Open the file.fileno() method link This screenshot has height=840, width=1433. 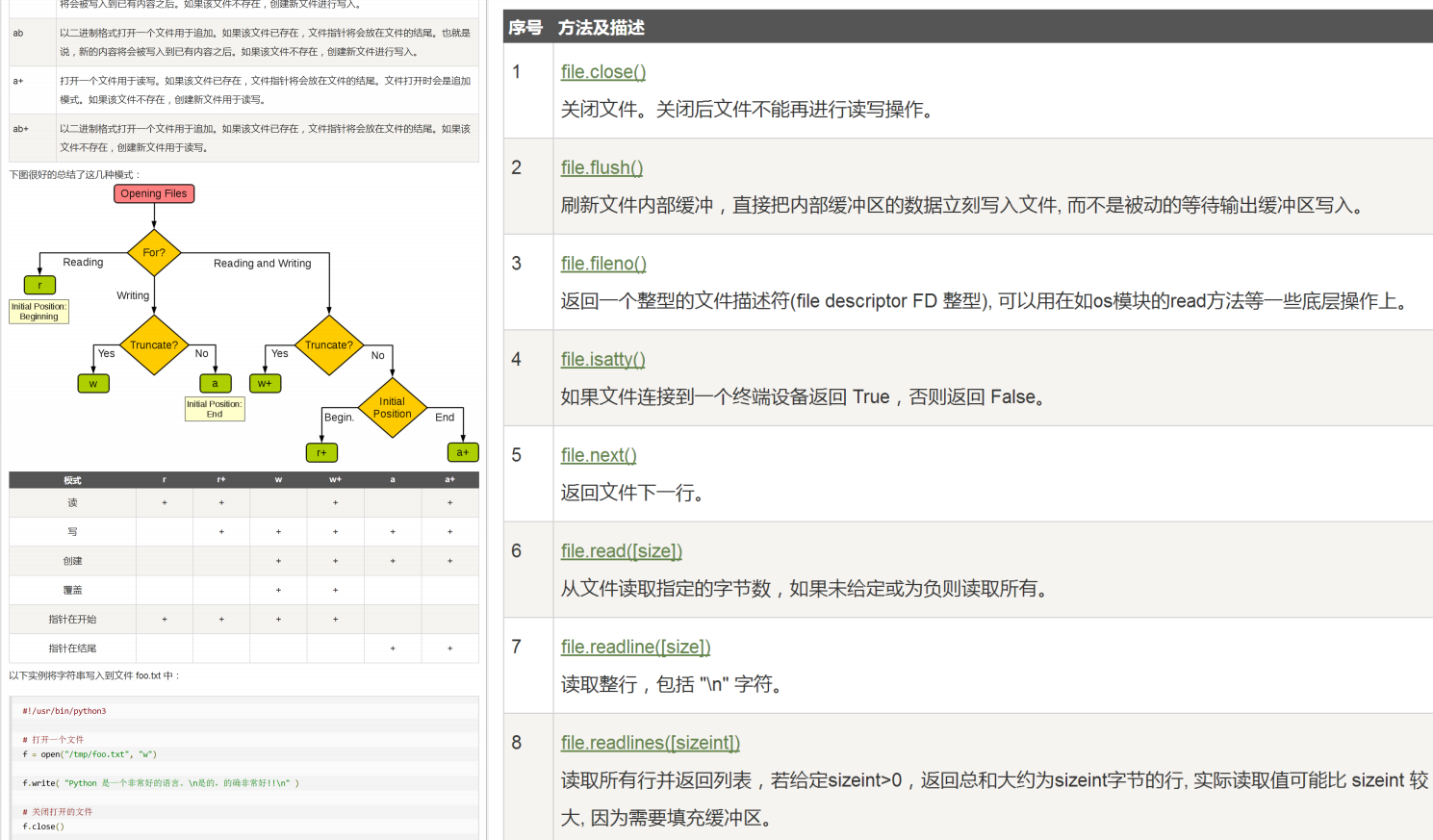603,264
